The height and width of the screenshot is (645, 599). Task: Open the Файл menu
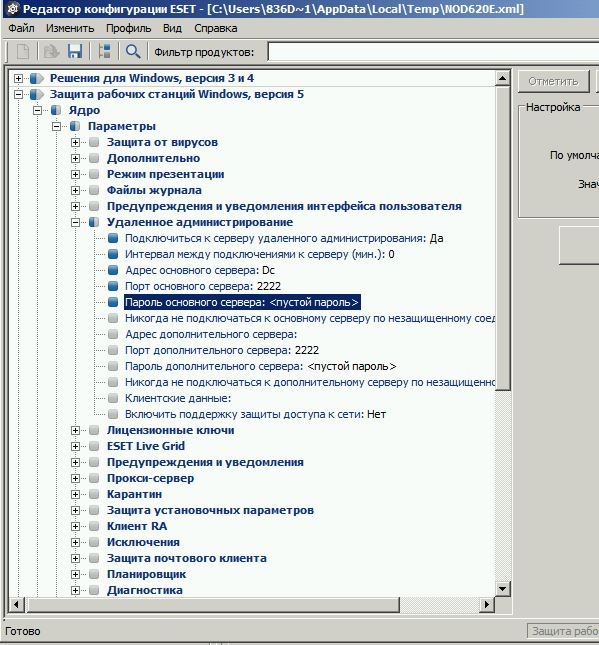point(21,28)
